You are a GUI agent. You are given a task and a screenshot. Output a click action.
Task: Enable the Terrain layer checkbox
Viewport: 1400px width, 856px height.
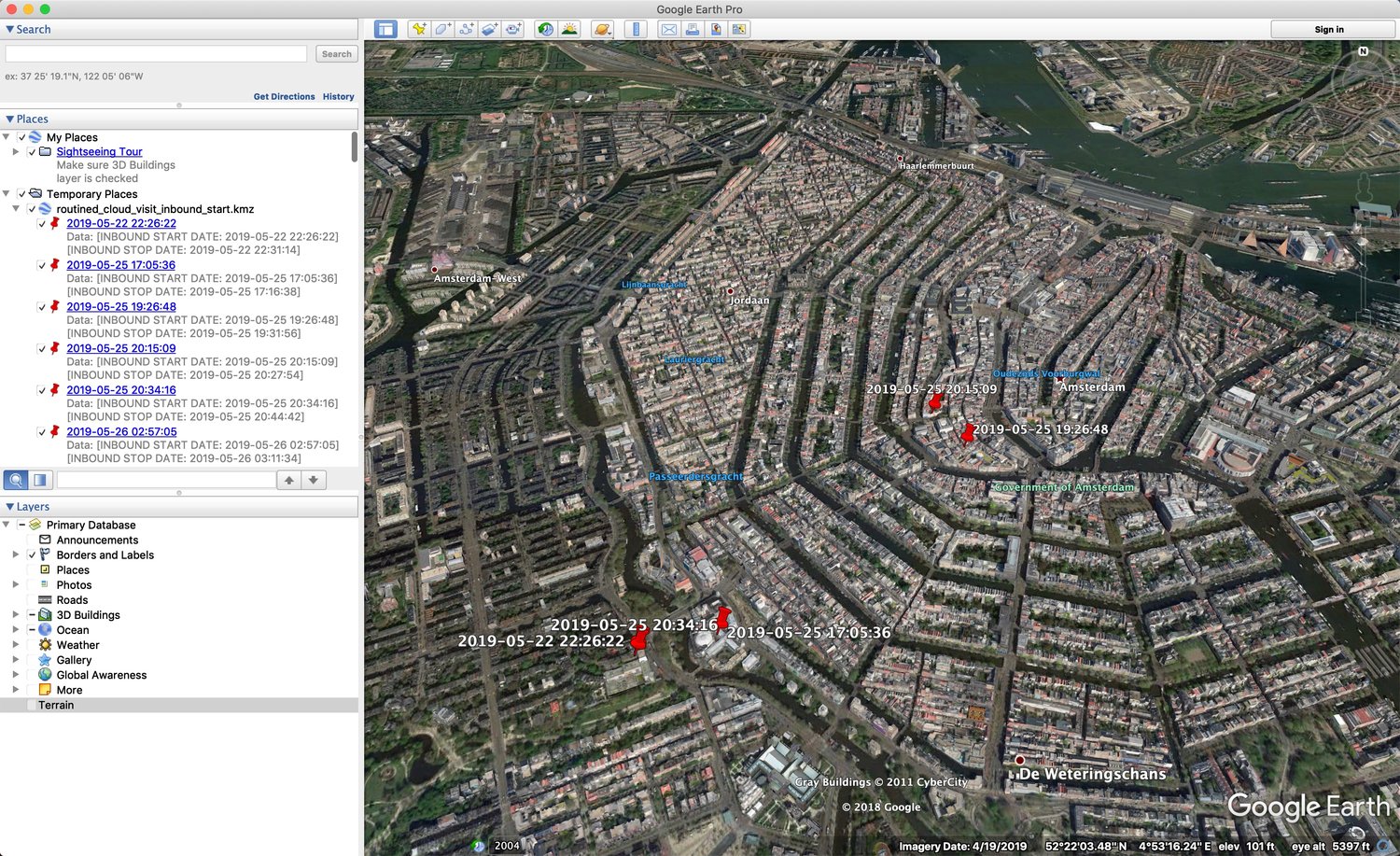(32, 706)
